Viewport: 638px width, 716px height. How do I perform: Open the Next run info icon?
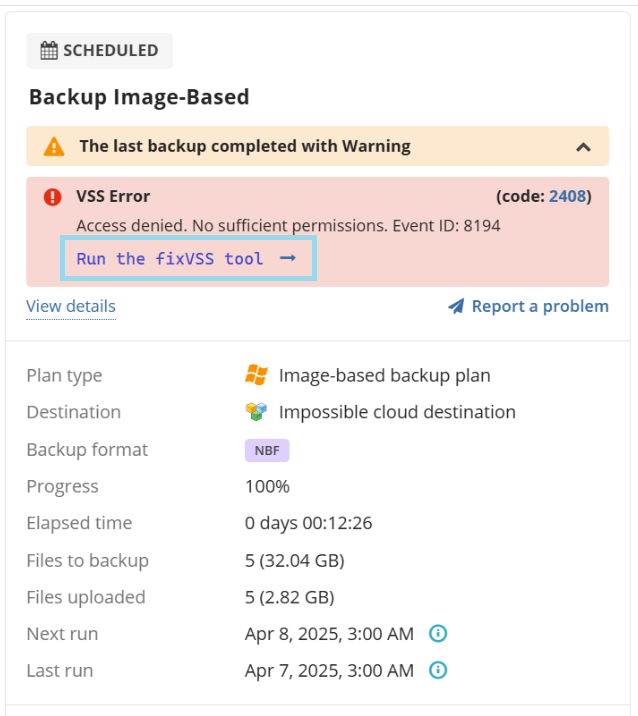click(x=438, y=633)
